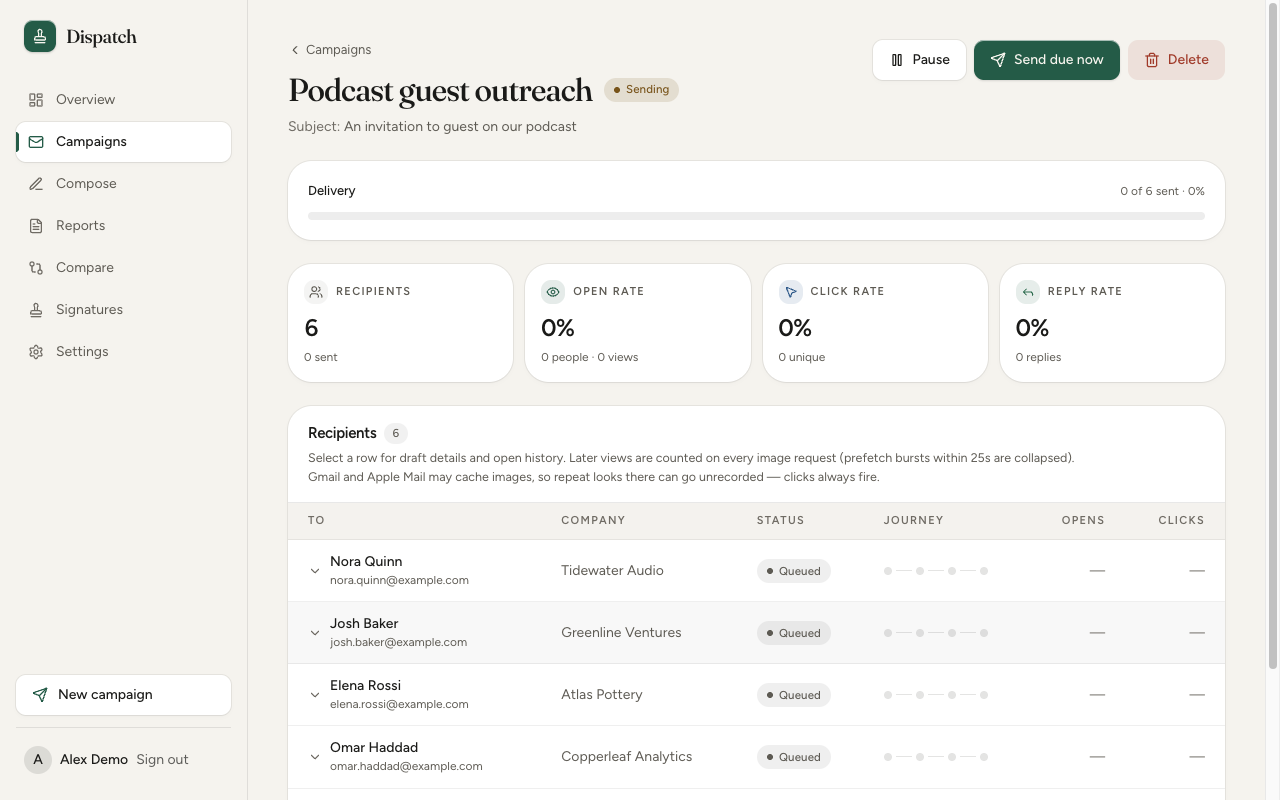Click the Click Rate cursor icon
This screenshot has height=800, width=1280.
coord(791,292)
